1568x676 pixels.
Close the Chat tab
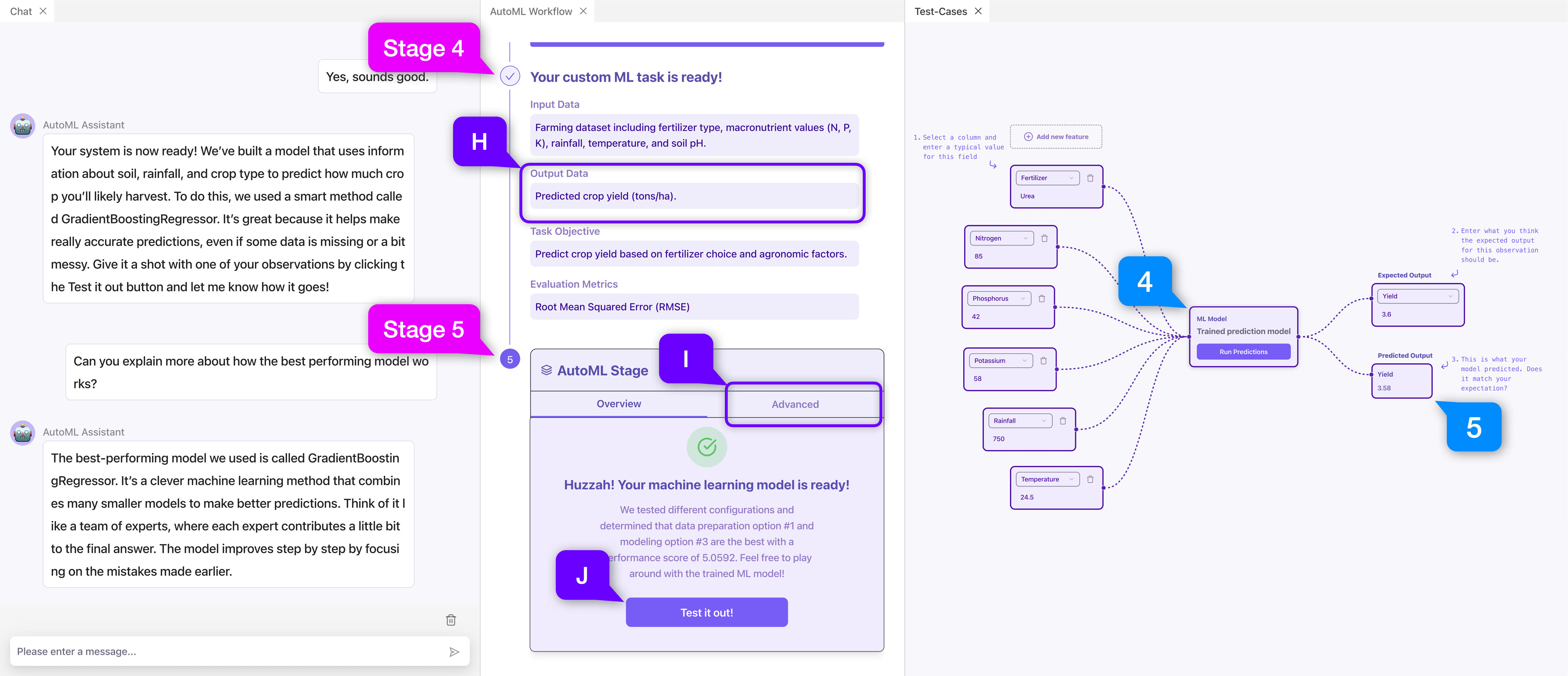tap(43, 11)
